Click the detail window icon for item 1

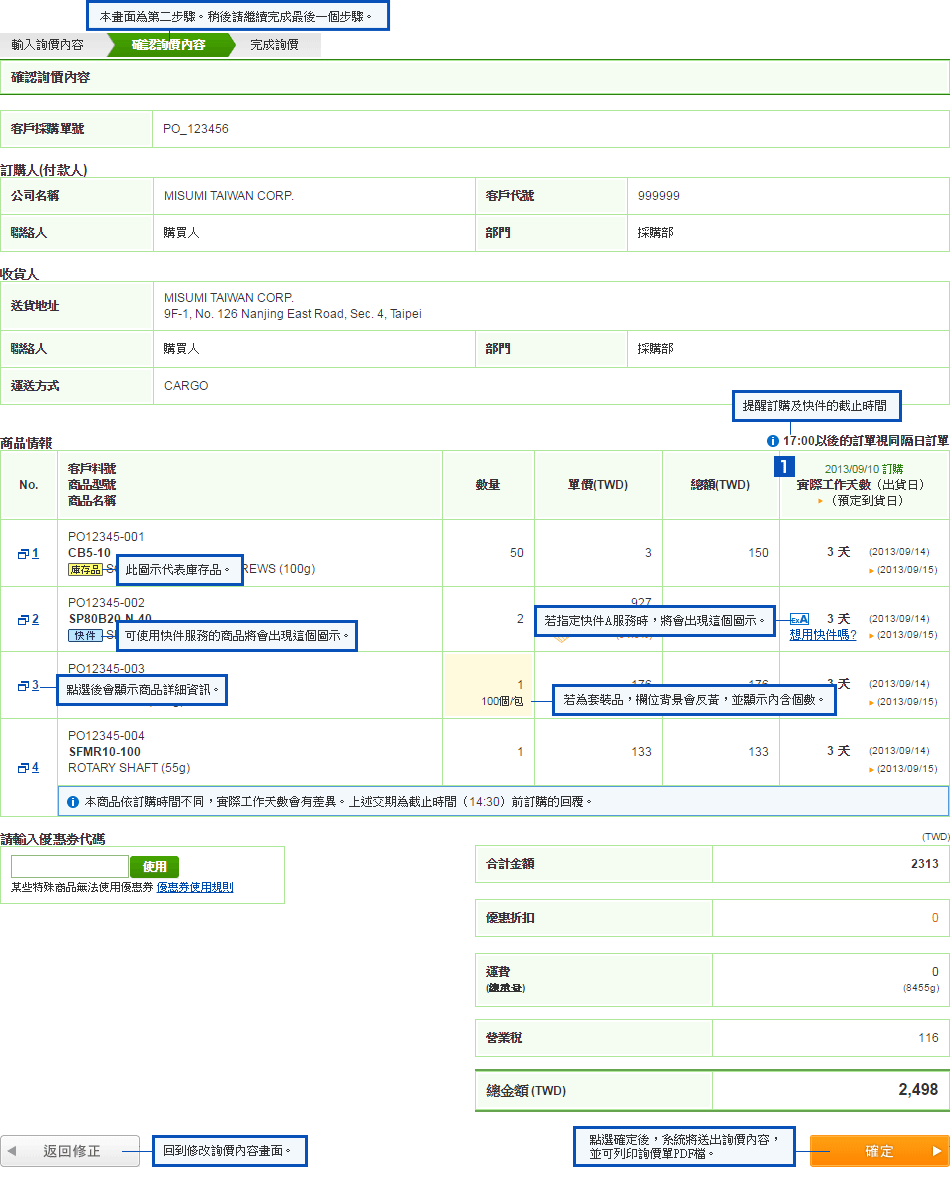pyautogui.click(x=22, y=553)
